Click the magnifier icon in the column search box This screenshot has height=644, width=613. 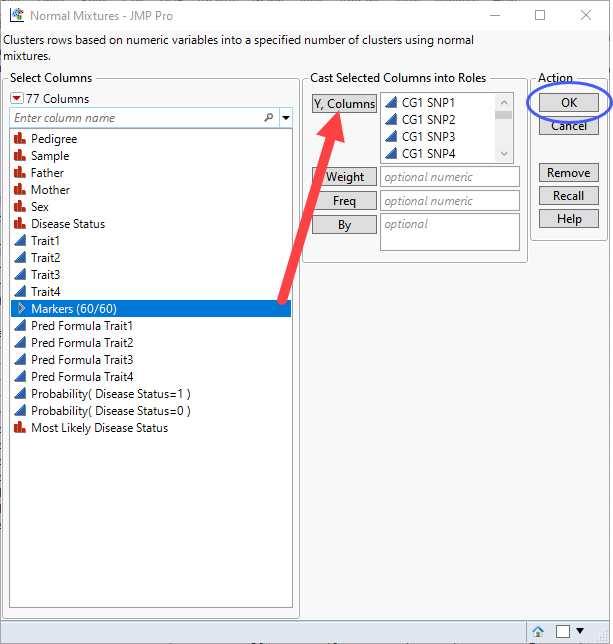(x=269, y=118)
